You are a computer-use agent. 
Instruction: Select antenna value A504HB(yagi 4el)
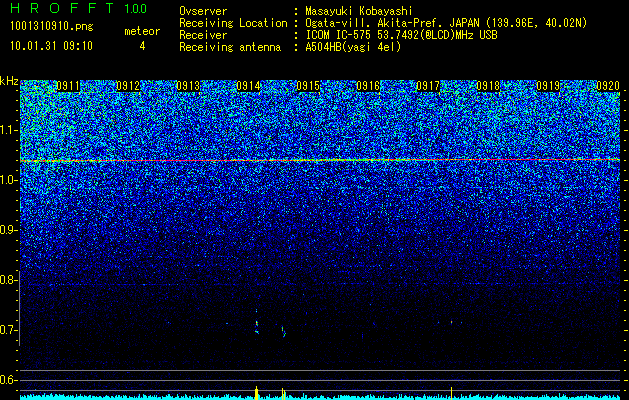353,47
